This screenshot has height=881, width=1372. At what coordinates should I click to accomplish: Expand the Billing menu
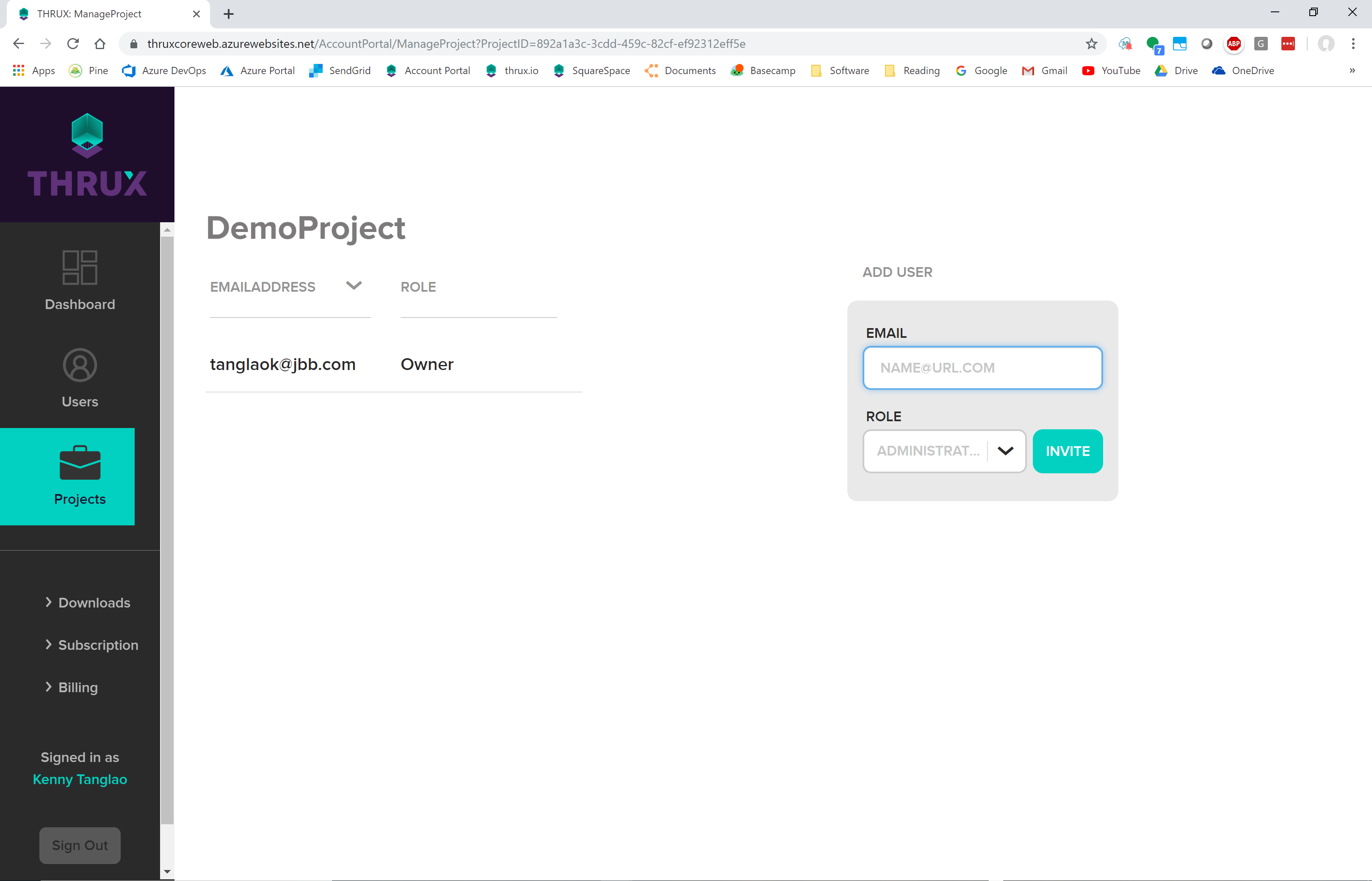pyautogui.click(x=72, y=687)
